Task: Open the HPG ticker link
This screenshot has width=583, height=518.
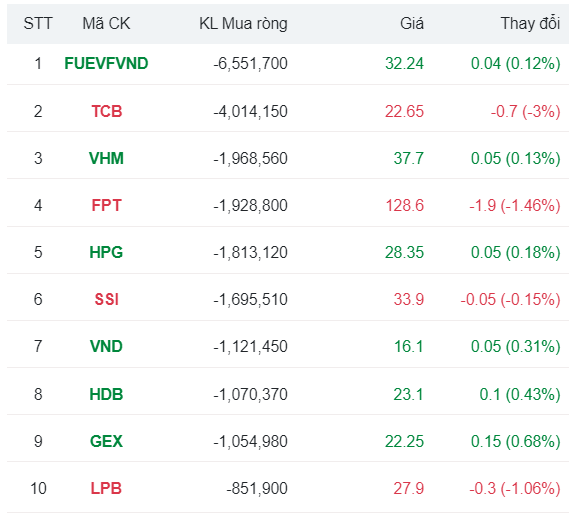Action: point(106,252)
